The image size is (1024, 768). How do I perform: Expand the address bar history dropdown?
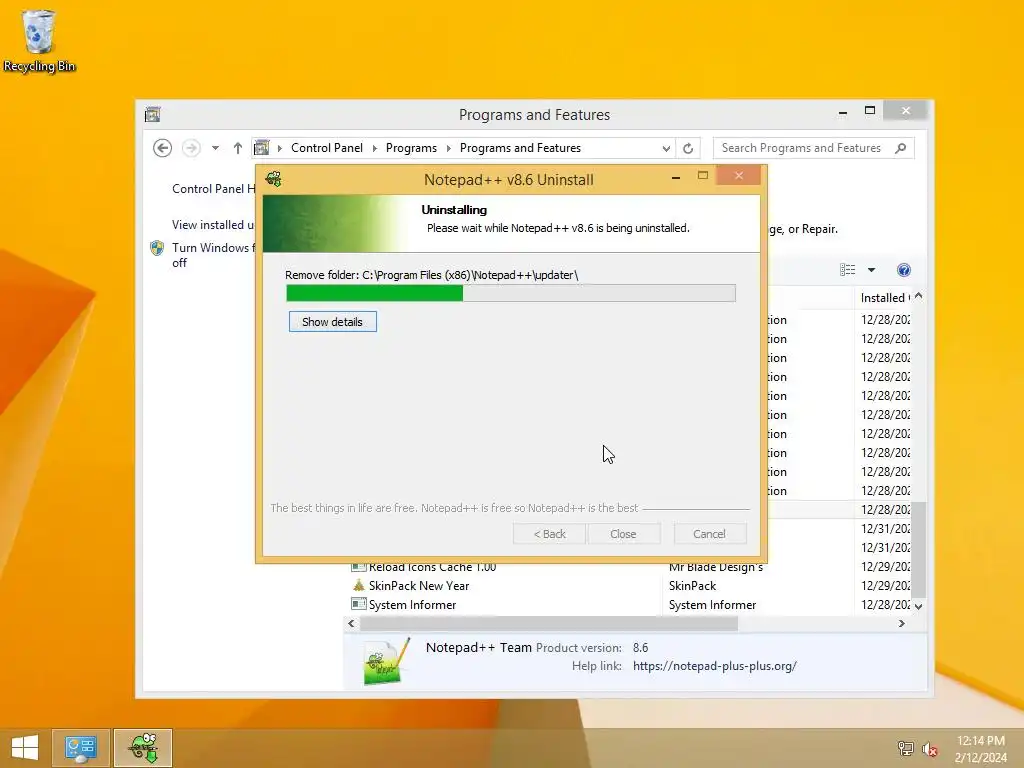(x=665, y=148)
